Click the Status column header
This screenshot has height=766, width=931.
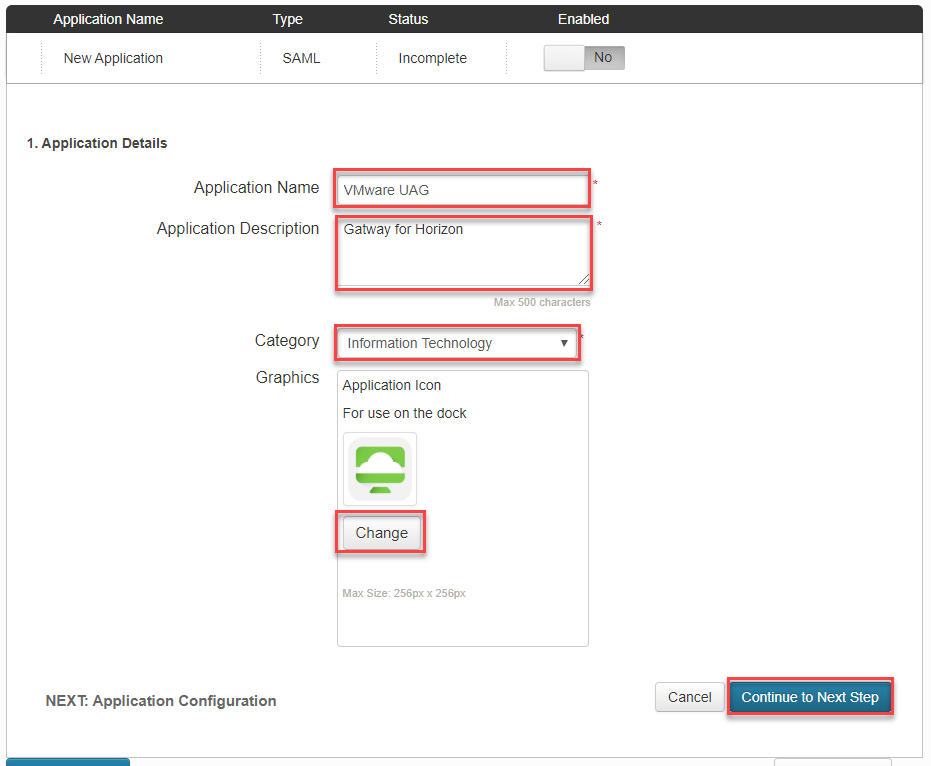point(408,19)
